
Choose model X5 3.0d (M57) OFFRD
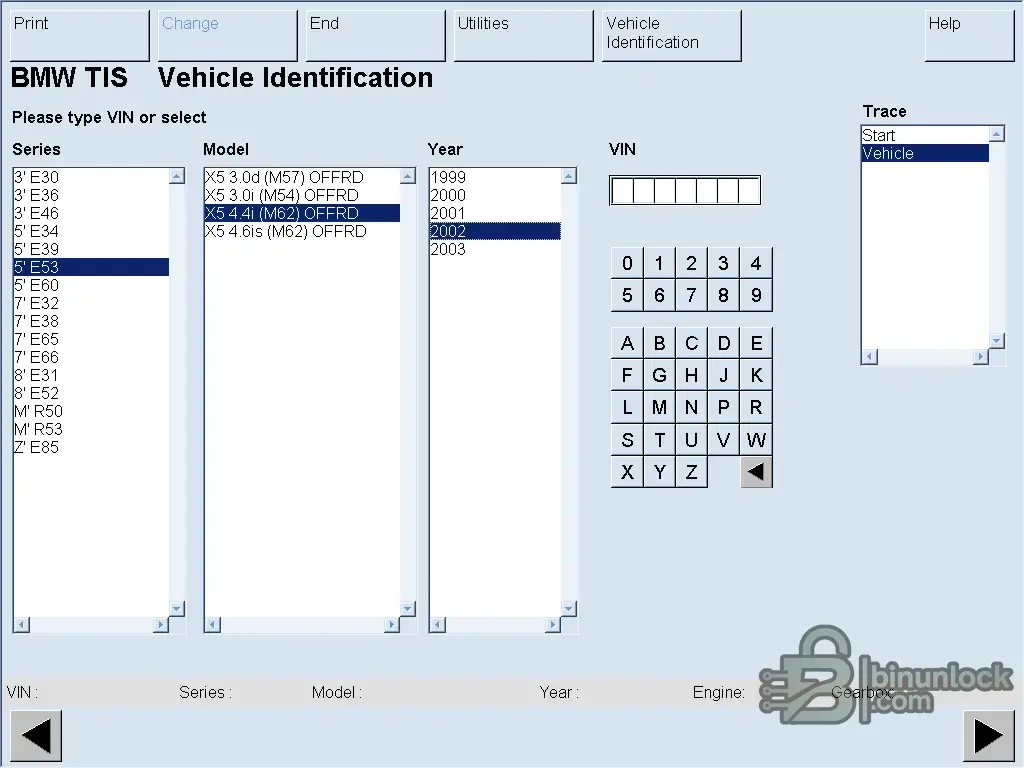302,177
